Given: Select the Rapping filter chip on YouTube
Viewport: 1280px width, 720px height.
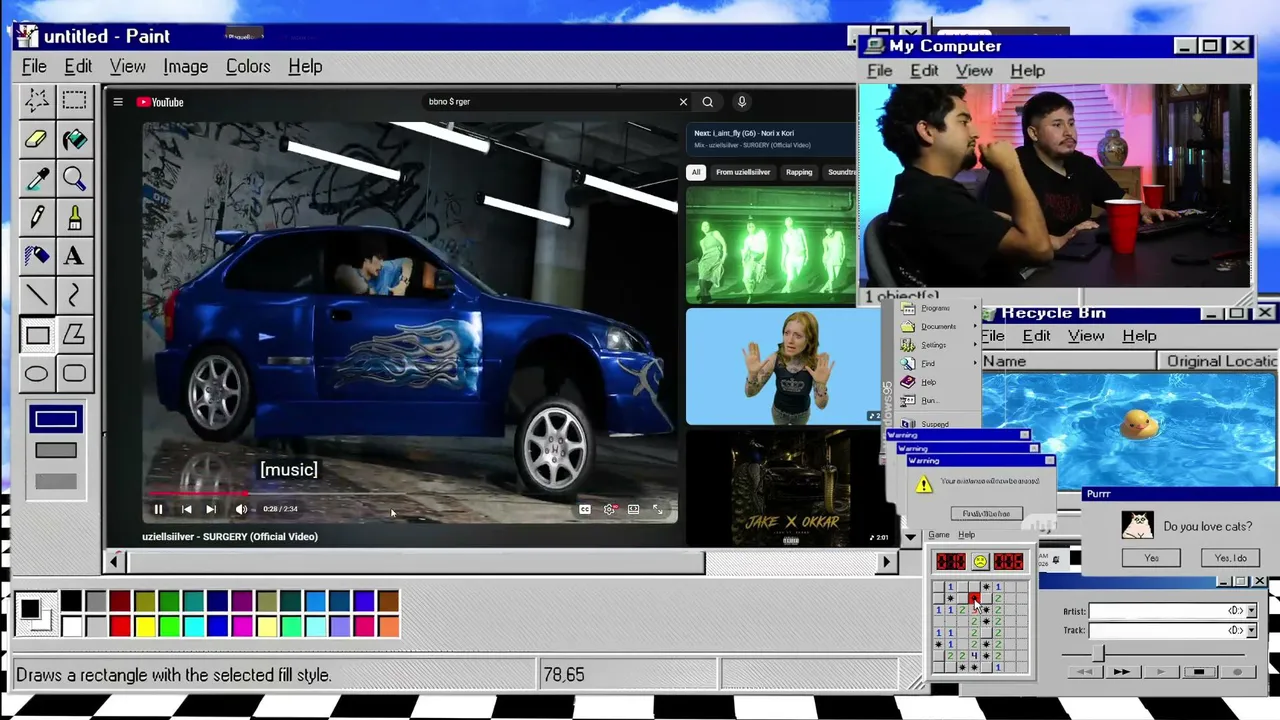Looking at the screenshot, I should (x=799, y=172).
